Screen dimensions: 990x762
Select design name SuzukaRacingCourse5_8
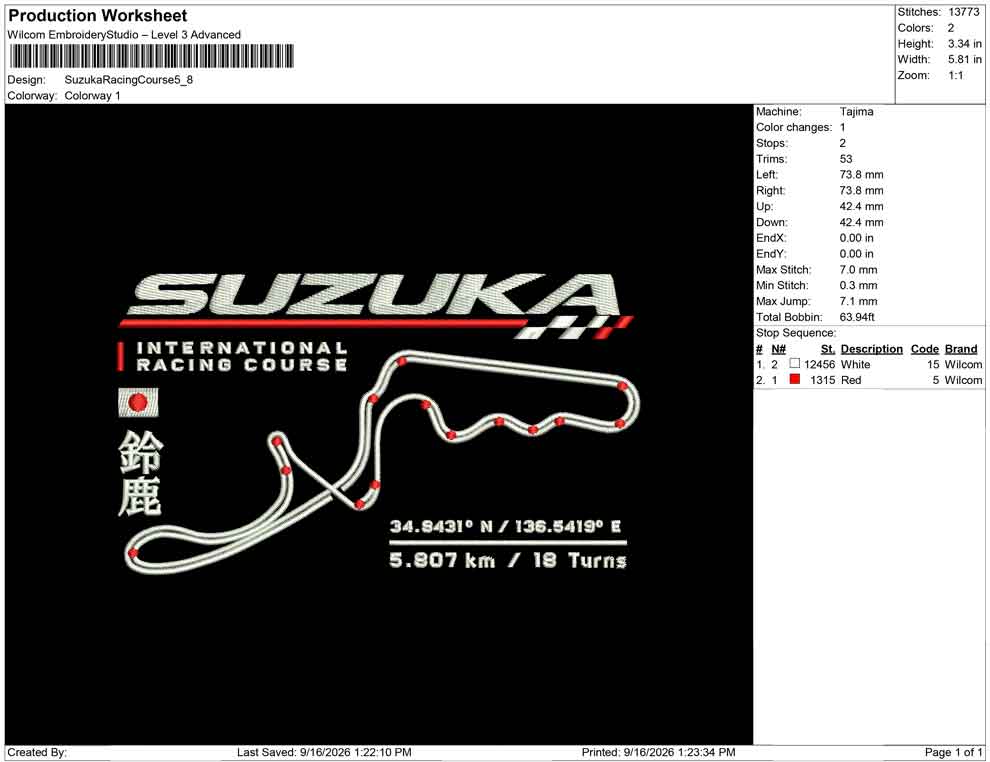coord(129,80)
